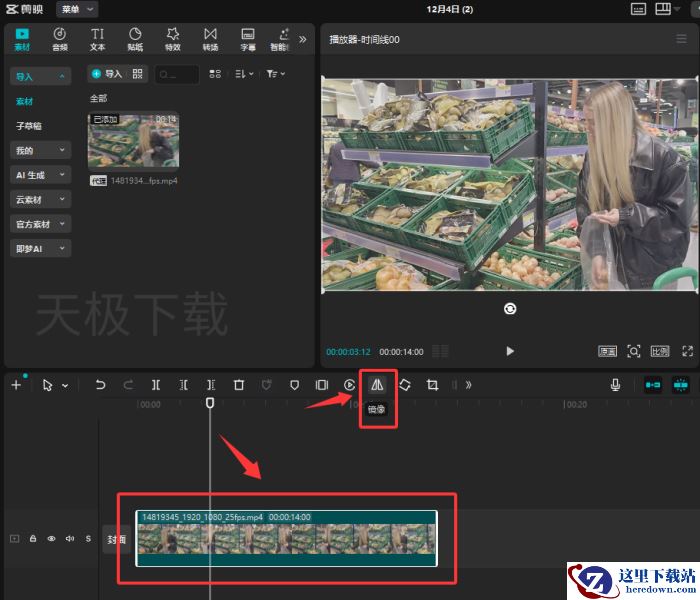The image size is (700, 600).
Task: Open the player panel hamburger menu
Action: tap(681, 39)
